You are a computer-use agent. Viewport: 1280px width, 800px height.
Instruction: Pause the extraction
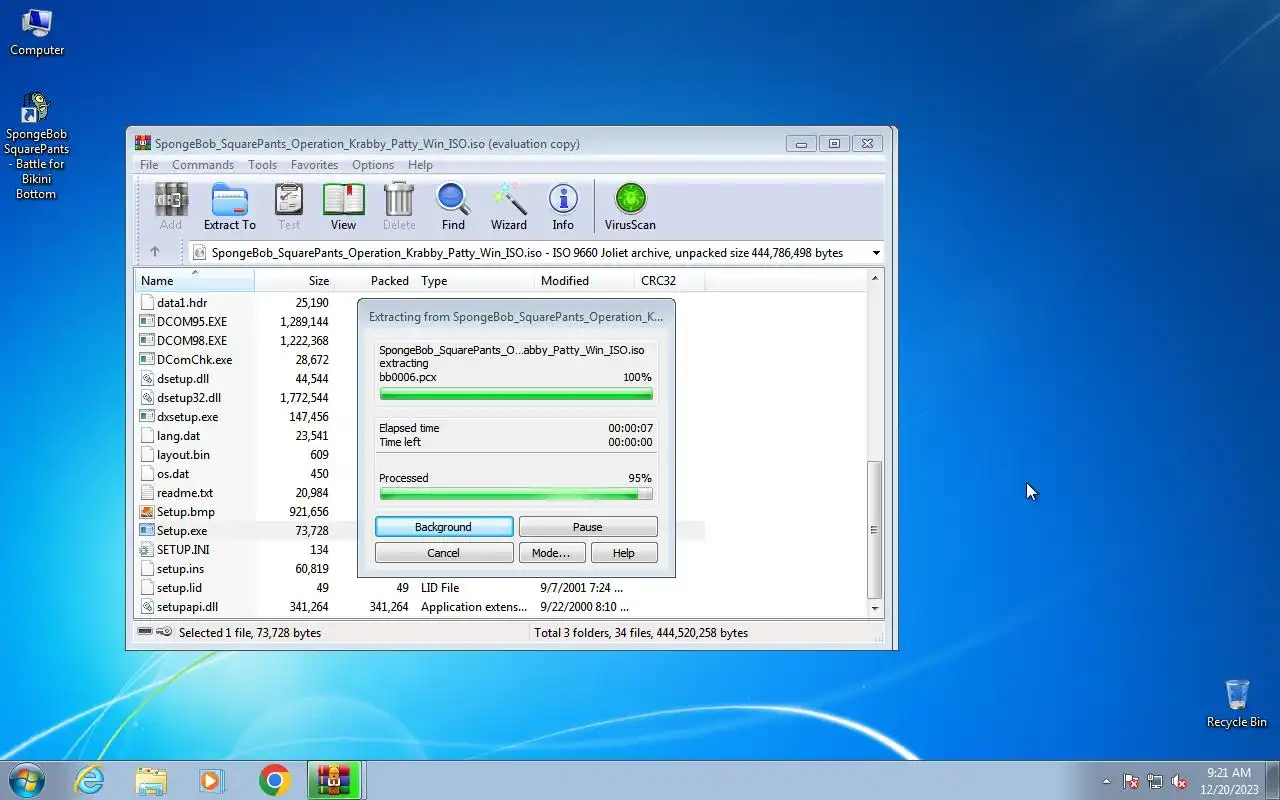[x=588, y=527]
